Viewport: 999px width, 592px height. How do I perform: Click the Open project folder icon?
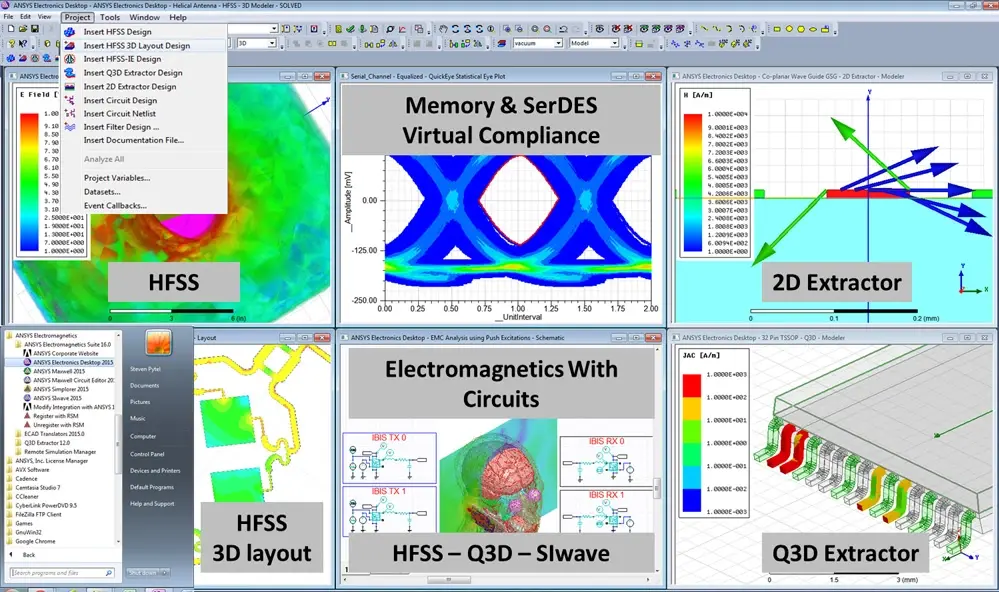[23, 29]
